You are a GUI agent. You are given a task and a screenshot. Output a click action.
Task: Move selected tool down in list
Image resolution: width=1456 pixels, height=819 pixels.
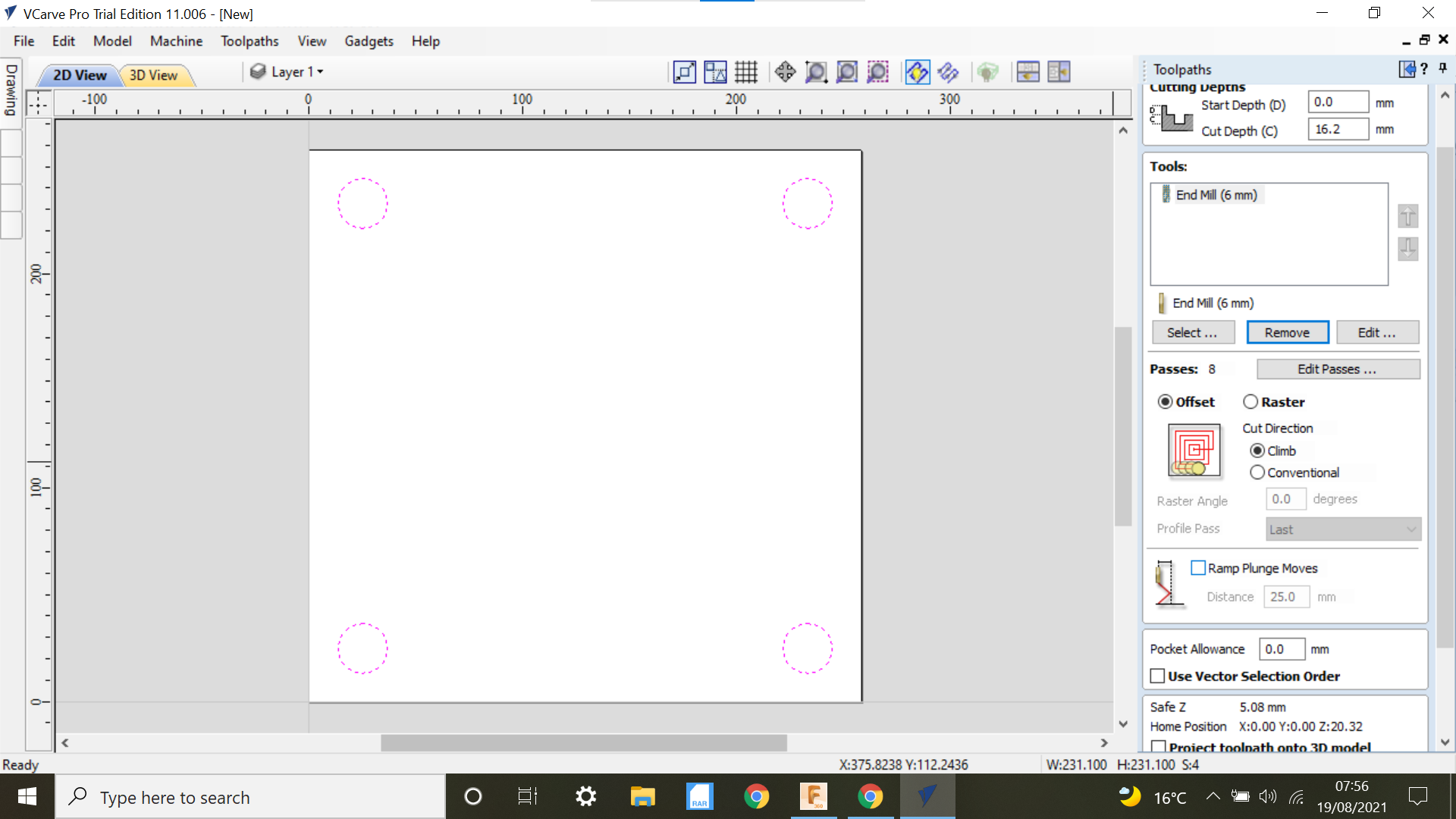pyautogui.click(x=1408, y=248)
